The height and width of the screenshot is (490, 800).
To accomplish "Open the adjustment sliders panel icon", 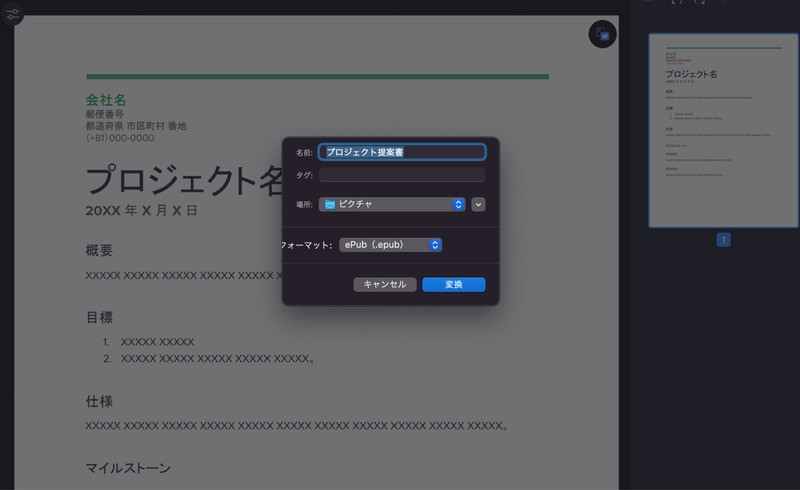I will click(12, 15).
